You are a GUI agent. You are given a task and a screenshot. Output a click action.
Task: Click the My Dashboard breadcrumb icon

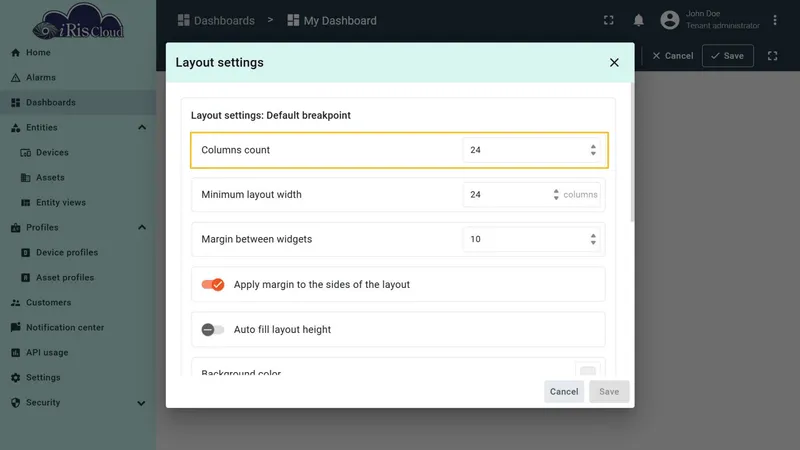click(293, 20)
